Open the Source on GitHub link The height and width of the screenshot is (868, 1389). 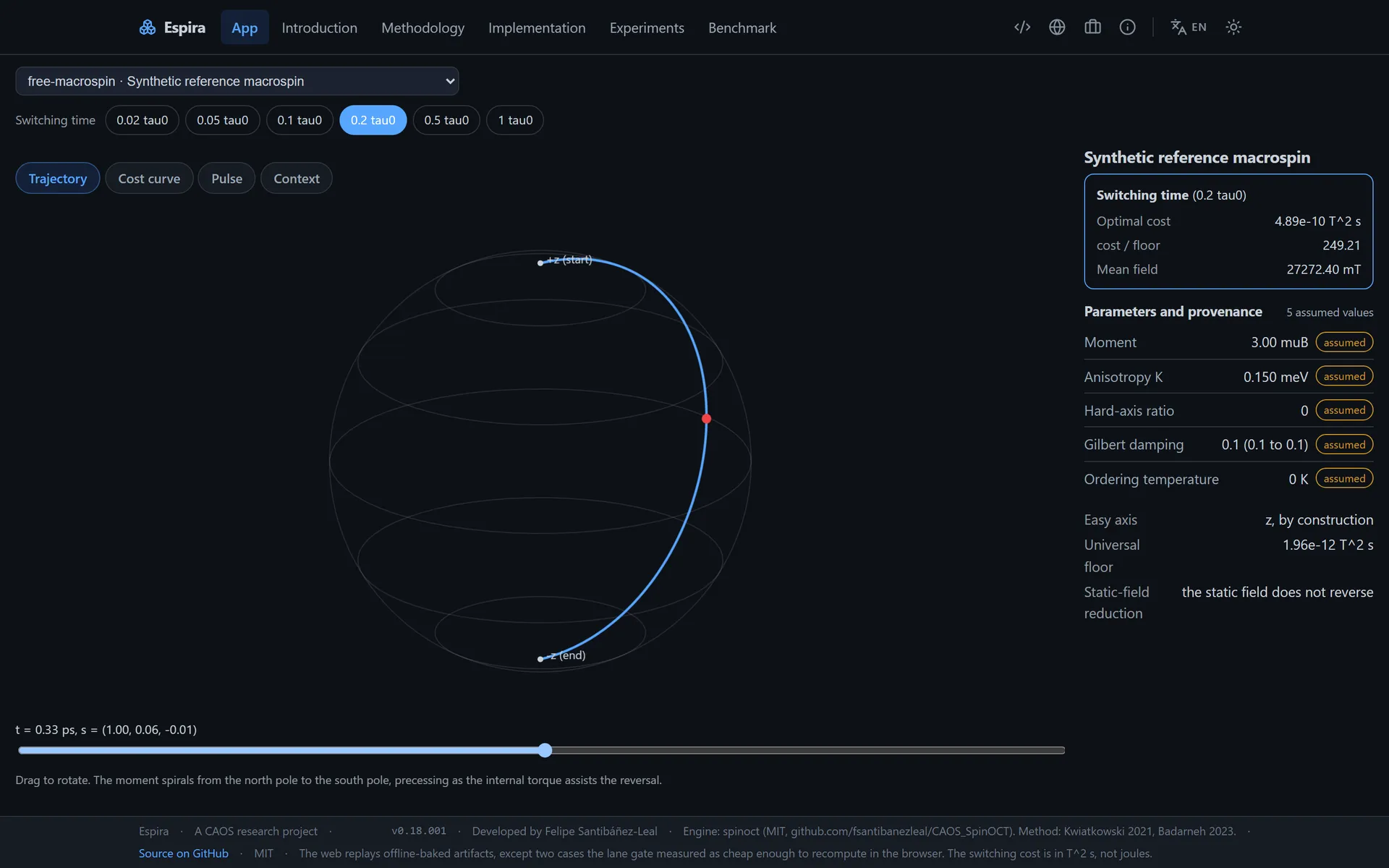pyautogui.click(x=184, y=854)
